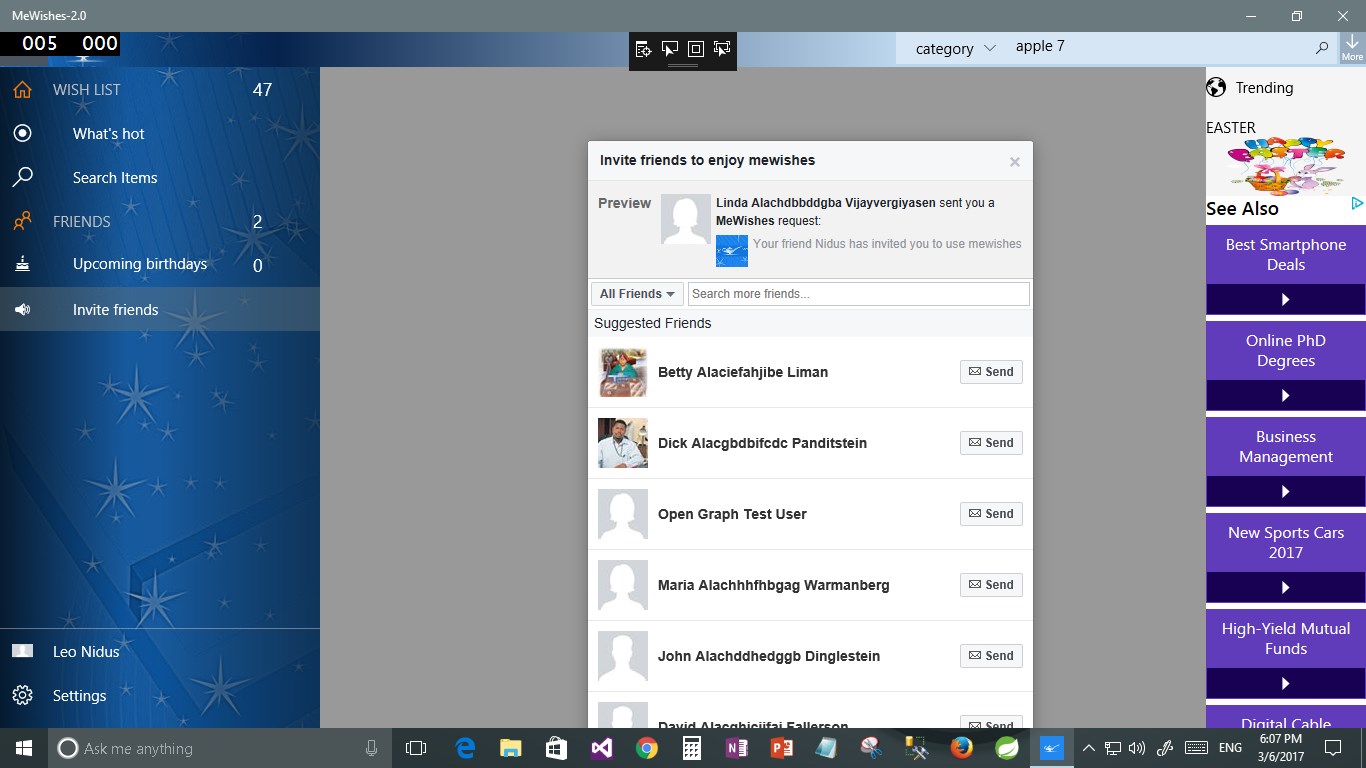Select Invite friends menu item
Viewport: 1366px width, 768px height.
pyautogui.click(x=160, y=309)
